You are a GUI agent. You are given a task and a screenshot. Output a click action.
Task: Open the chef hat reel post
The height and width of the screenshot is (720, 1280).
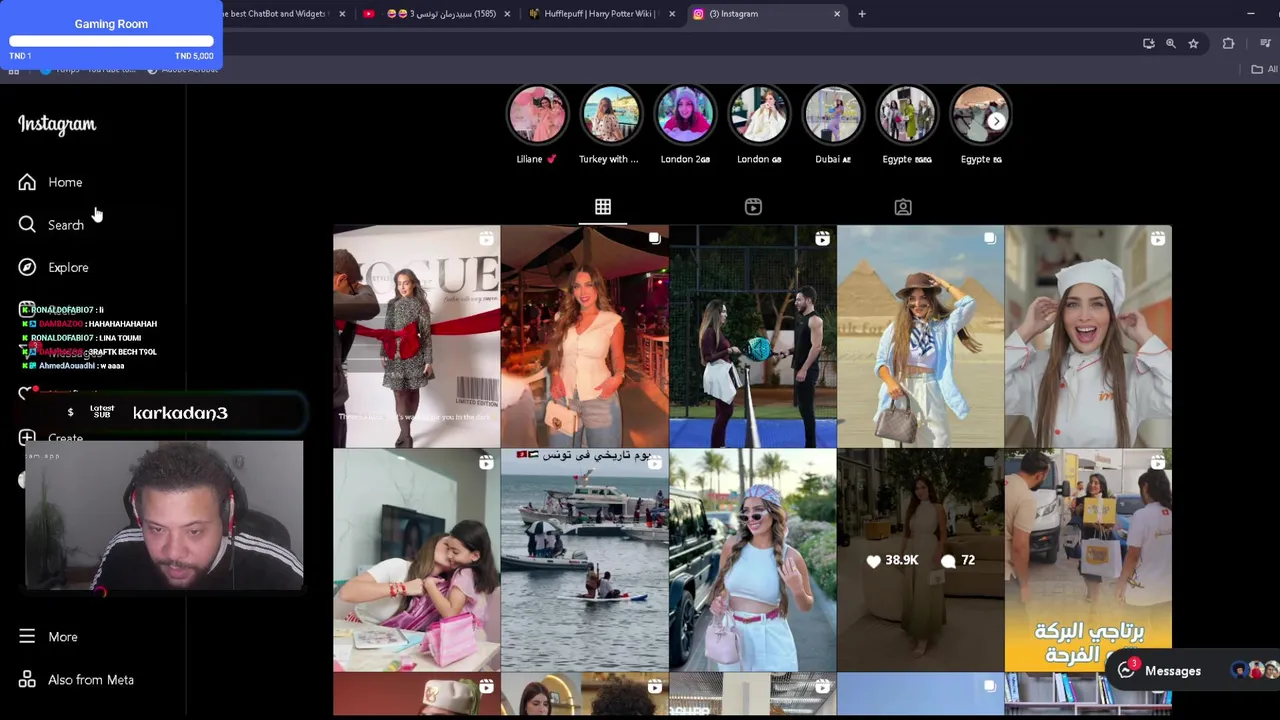pos(1088,336)
